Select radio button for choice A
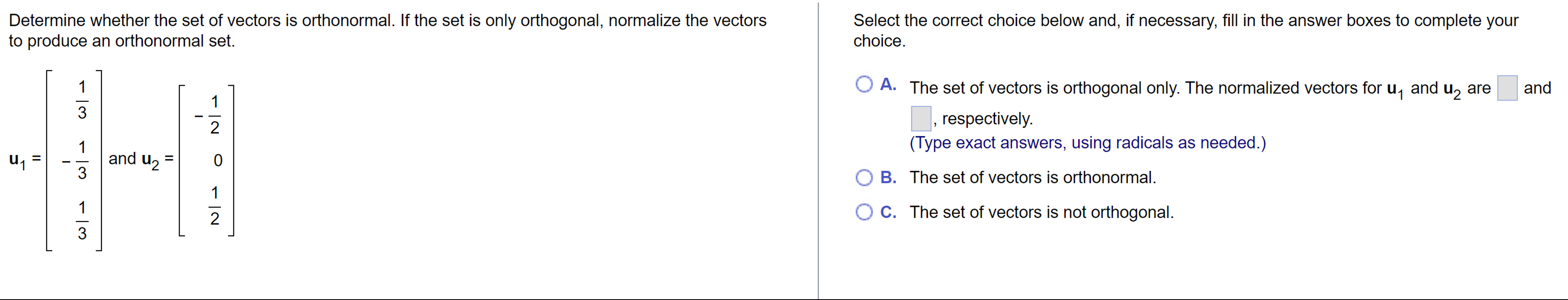Screen dimensions: 1568x300 [x=864, y=84]
